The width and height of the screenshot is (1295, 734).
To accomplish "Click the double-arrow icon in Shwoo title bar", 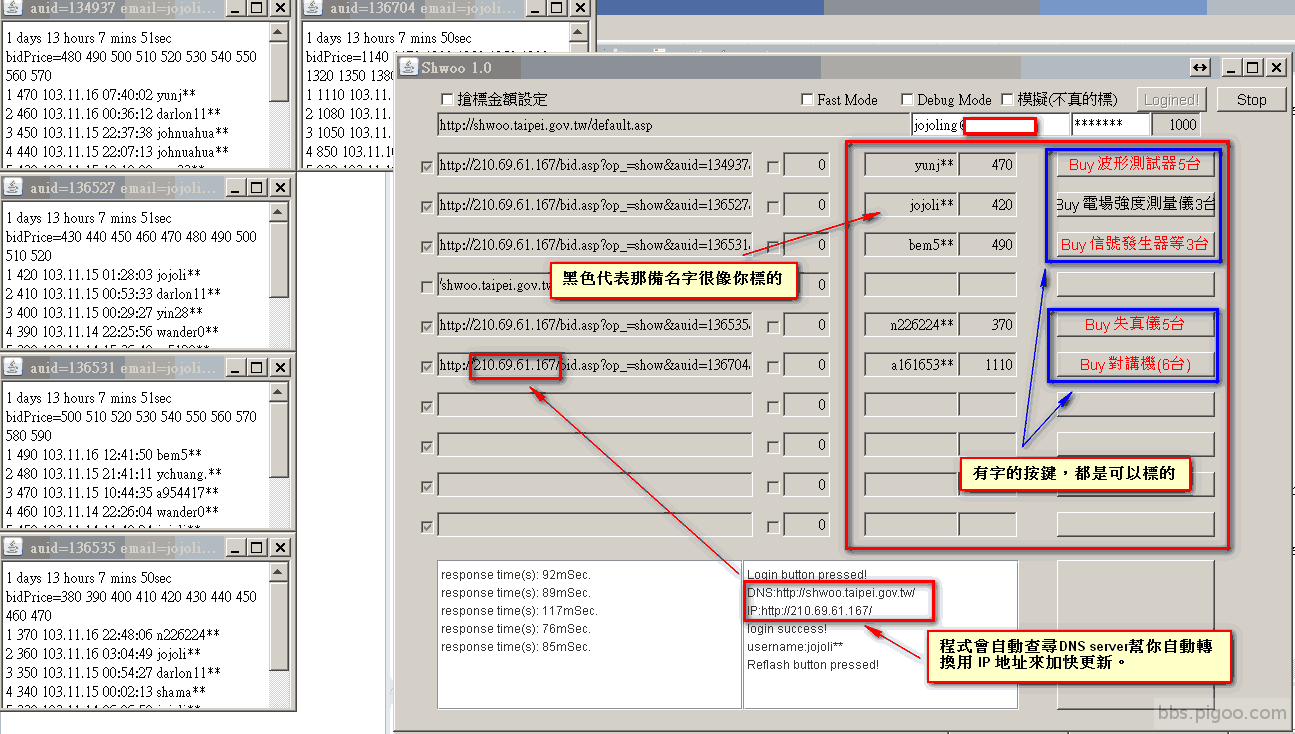I will [1201, 67].
